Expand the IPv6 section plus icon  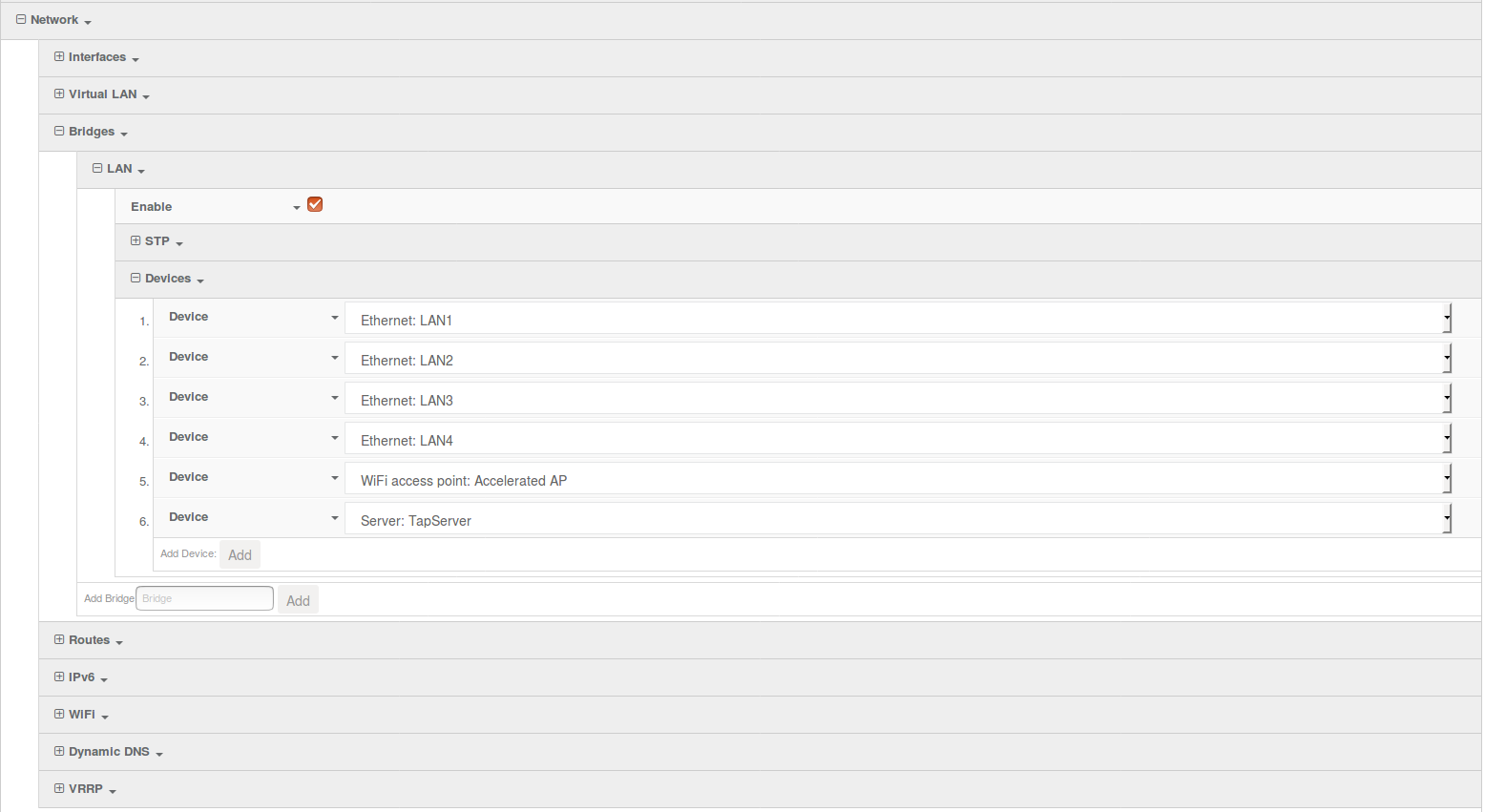tap(59, 677)
